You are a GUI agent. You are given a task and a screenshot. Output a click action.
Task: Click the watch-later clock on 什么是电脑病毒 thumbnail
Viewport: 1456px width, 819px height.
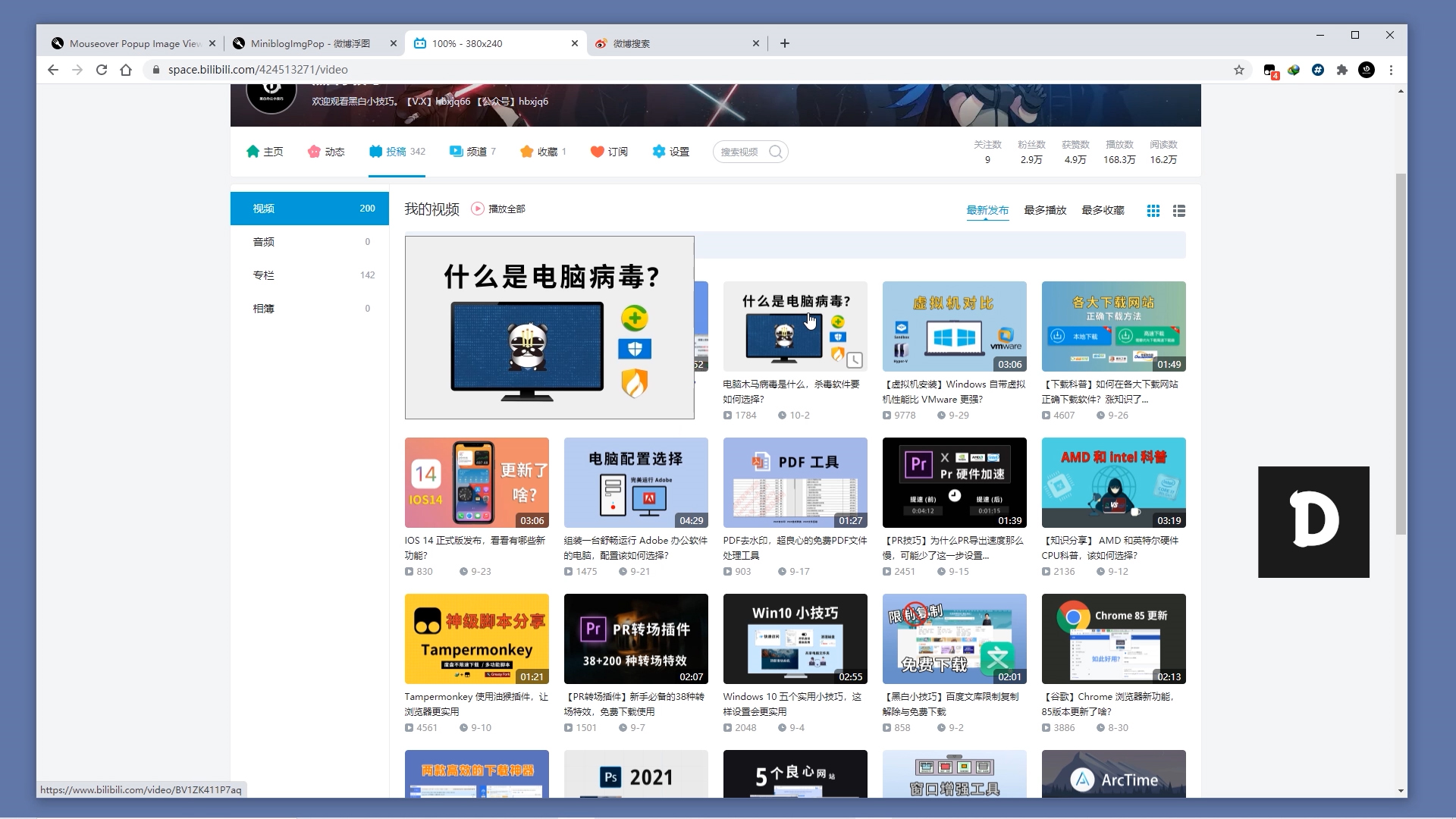[x=855, y=359]
